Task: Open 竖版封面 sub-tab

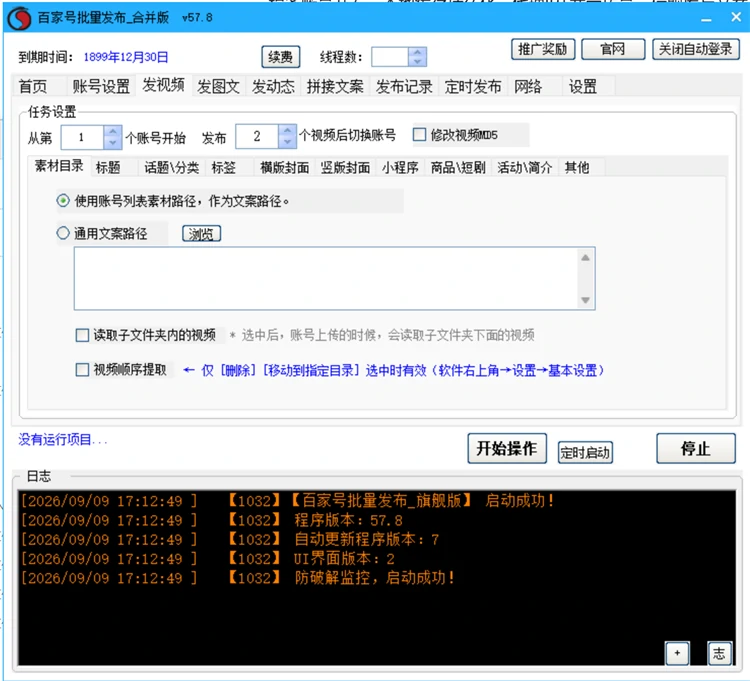Action: click(345, 167)
